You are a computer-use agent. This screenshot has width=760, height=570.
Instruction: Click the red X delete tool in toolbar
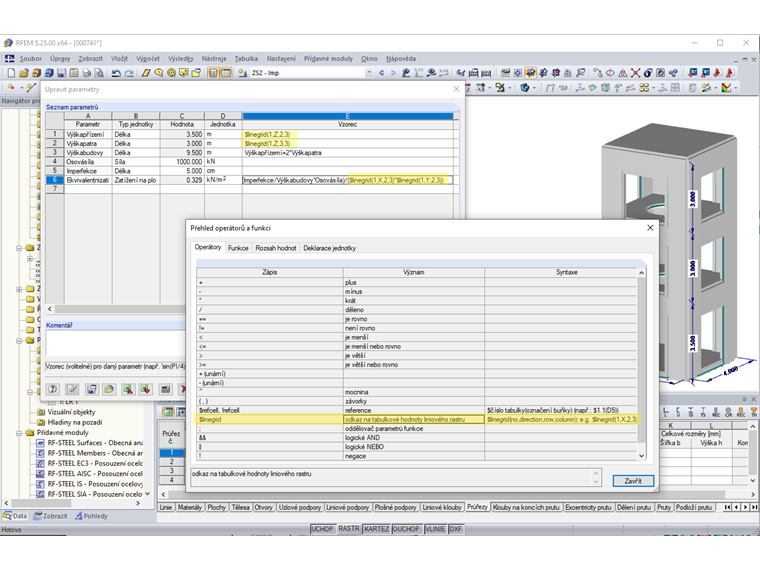coord(635,73)
